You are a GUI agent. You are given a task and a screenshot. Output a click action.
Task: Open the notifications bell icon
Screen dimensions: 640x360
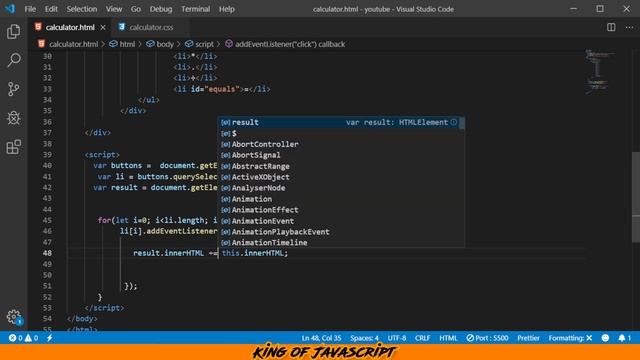click(624, 338)
